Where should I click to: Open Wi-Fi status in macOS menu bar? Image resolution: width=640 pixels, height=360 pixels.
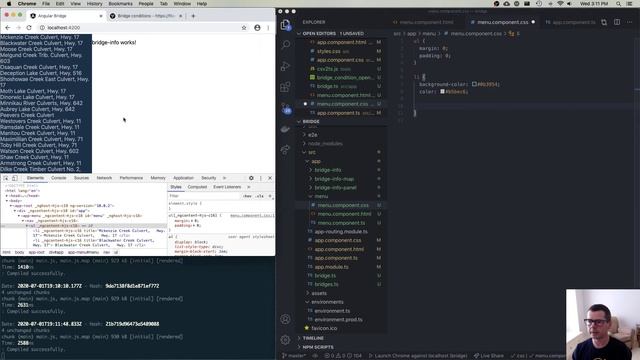(560, 4)
